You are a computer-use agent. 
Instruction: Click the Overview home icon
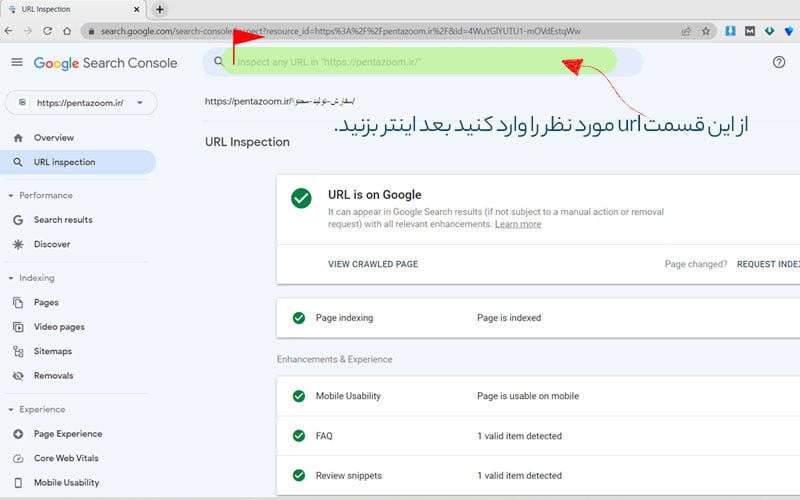pos(18,138)
